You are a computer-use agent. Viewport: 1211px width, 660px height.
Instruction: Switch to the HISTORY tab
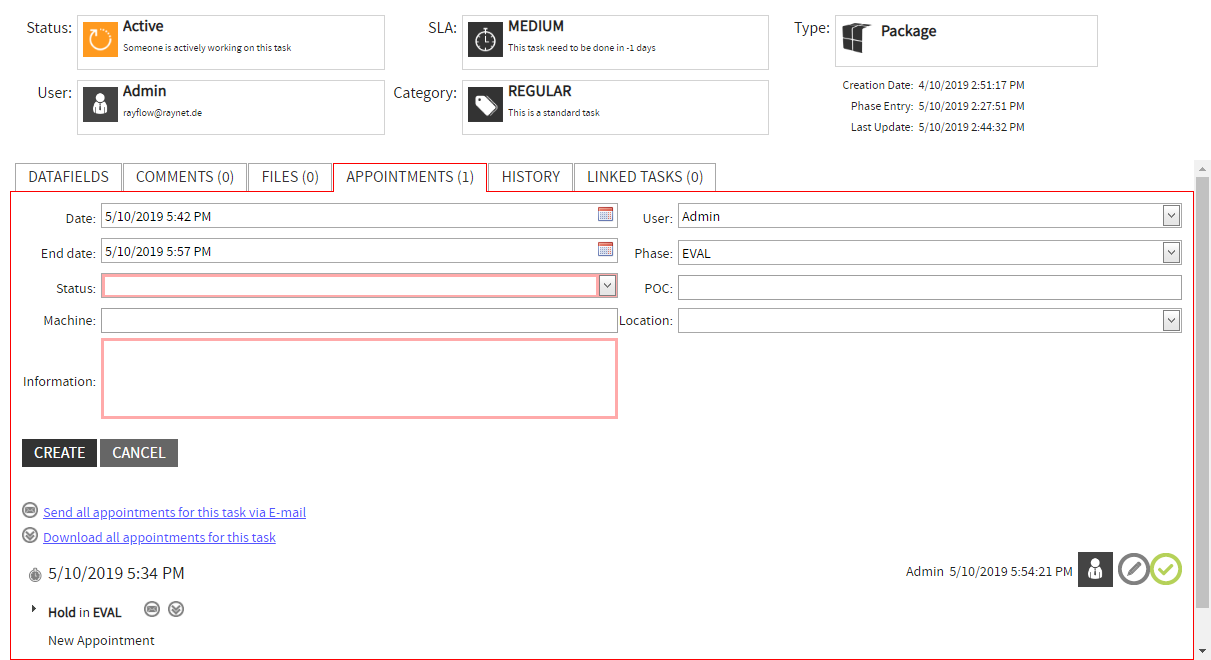tap(530, 177)
